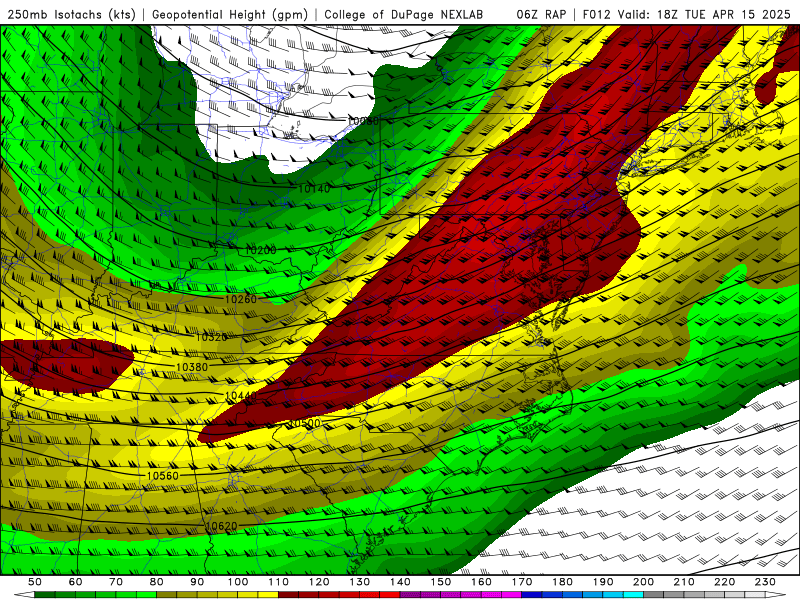Click the 50 value on the color scale
800x600 pixels.
coord(35,582)
